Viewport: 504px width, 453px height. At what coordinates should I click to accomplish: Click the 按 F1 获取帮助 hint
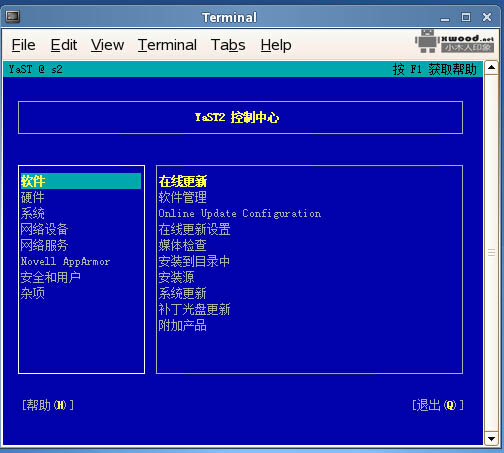click(x=435, y=69)
